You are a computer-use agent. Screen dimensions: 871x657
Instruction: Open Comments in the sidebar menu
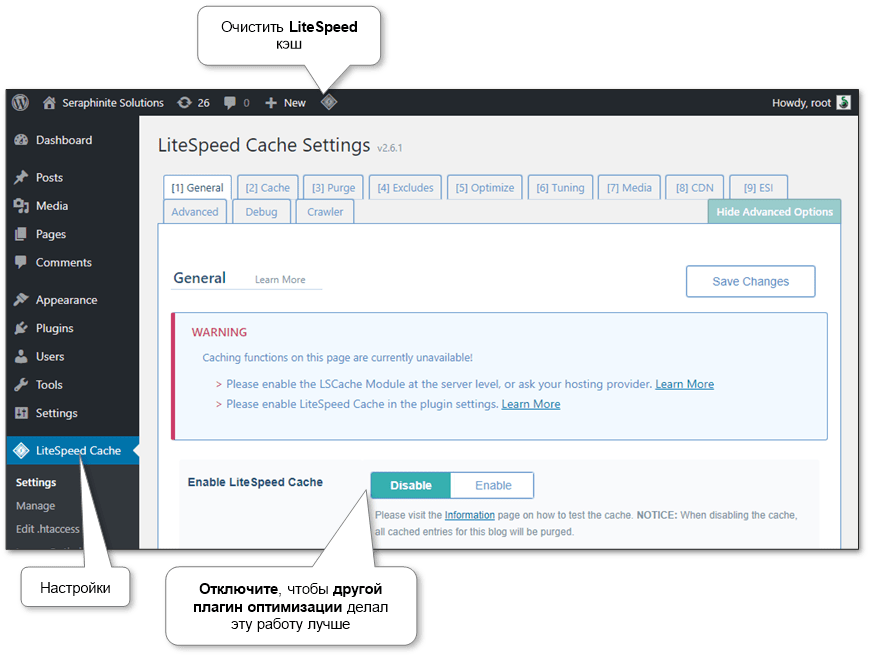(64, 263)
